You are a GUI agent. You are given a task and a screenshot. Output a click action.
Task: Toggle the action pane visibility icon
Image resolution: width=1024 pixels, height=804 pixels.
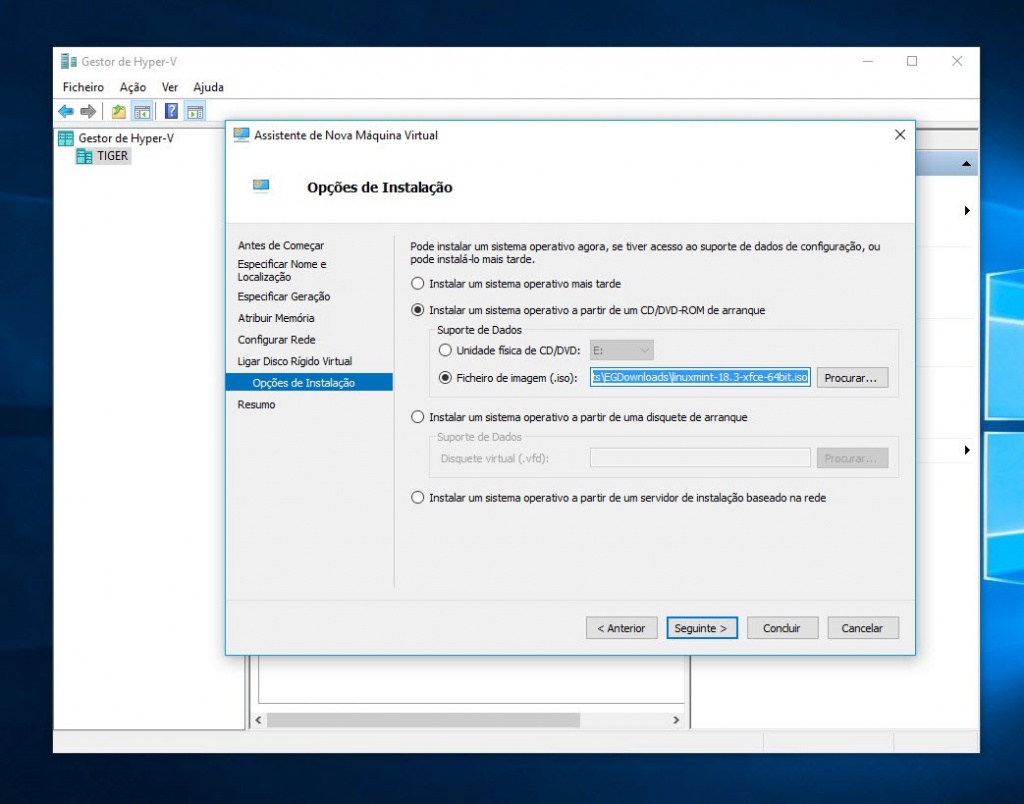click(194, 111)
